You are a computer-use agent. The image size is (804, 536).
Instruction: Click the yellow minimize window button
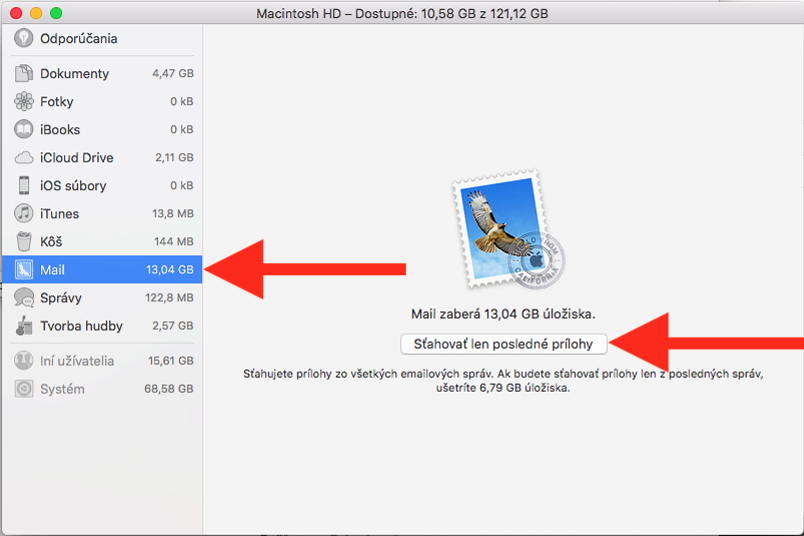click(x=37, y=14)
